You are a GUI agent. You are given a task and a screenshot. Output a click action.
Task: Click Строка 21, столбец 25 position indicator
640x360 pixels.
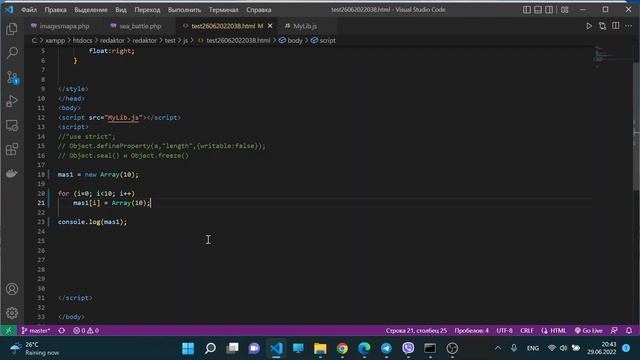416,331
